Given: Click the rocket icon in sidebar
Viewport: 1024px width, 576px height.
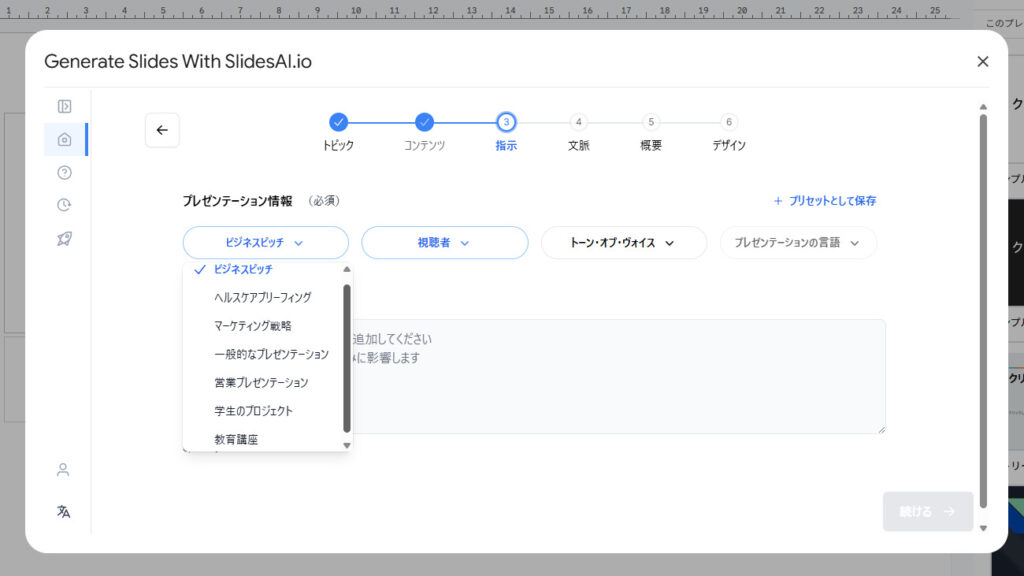Looking at the screenshot, I should pyautogui.click(x=64, y=238).
